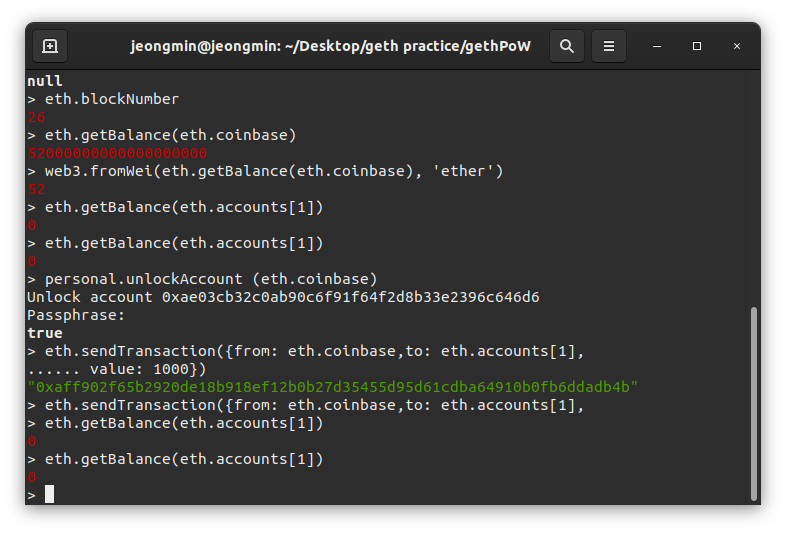The image size is (786, 533).
Task: Minimize the terminal window
Action: pos(657,46)
